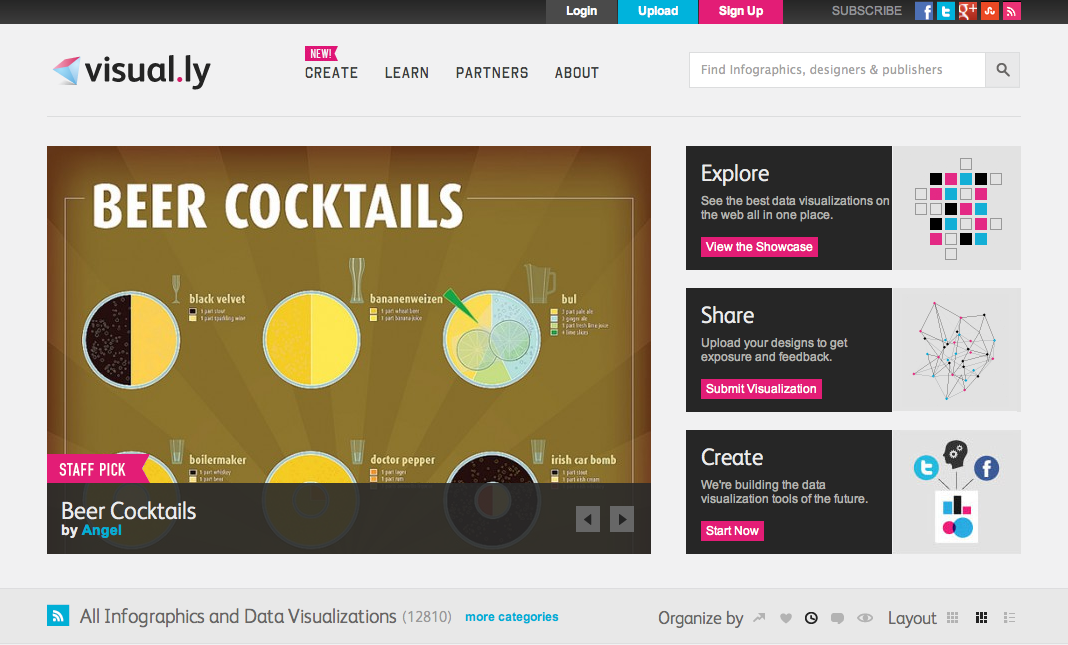Image resolution: width=1068 pixels, height=645 pixels.
Task: Click the View the Showcase button
Action: (x=759, y=247)
